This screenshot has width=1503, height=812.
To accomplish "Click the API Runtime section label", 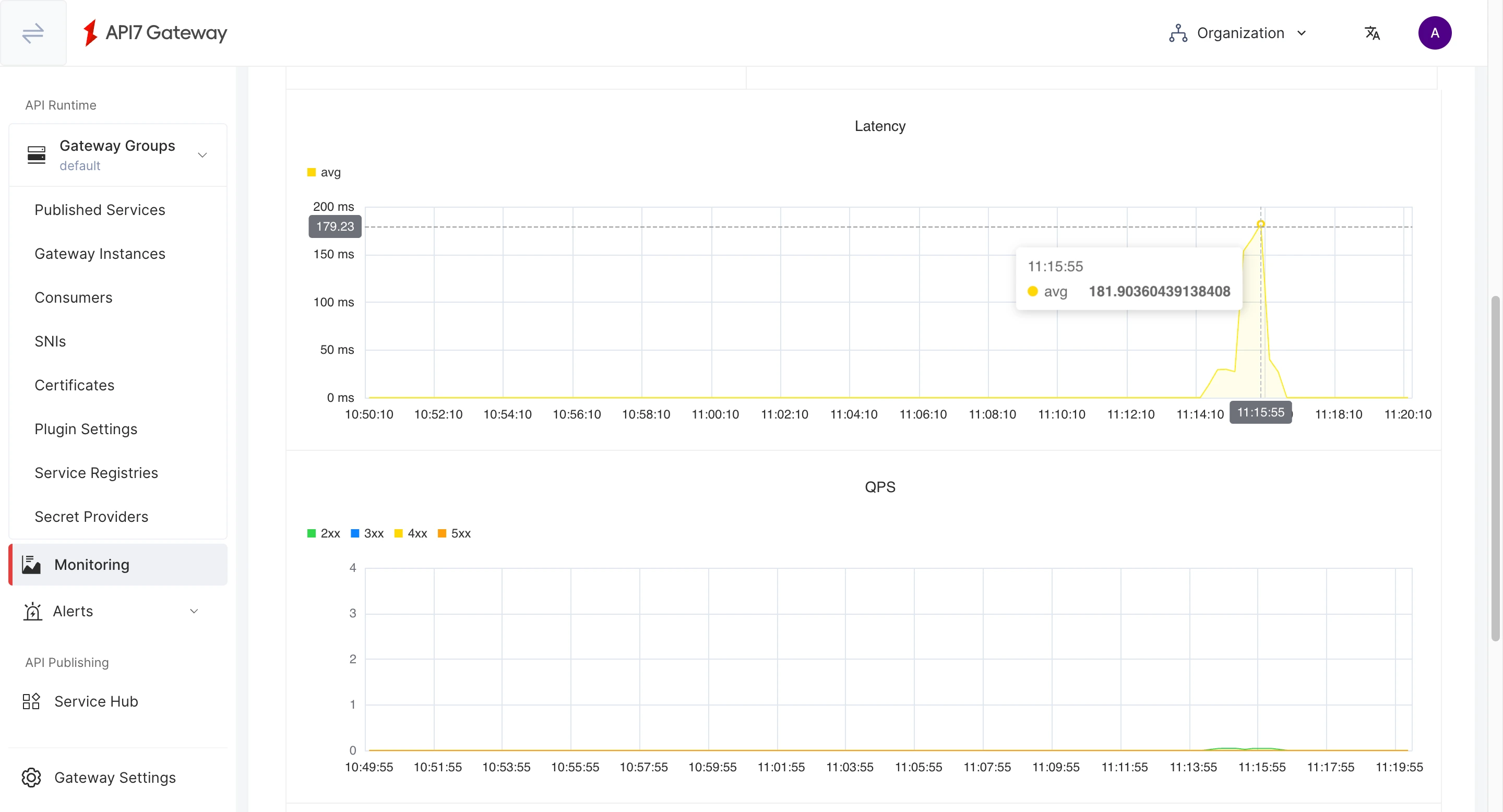I will pos(61,105).
